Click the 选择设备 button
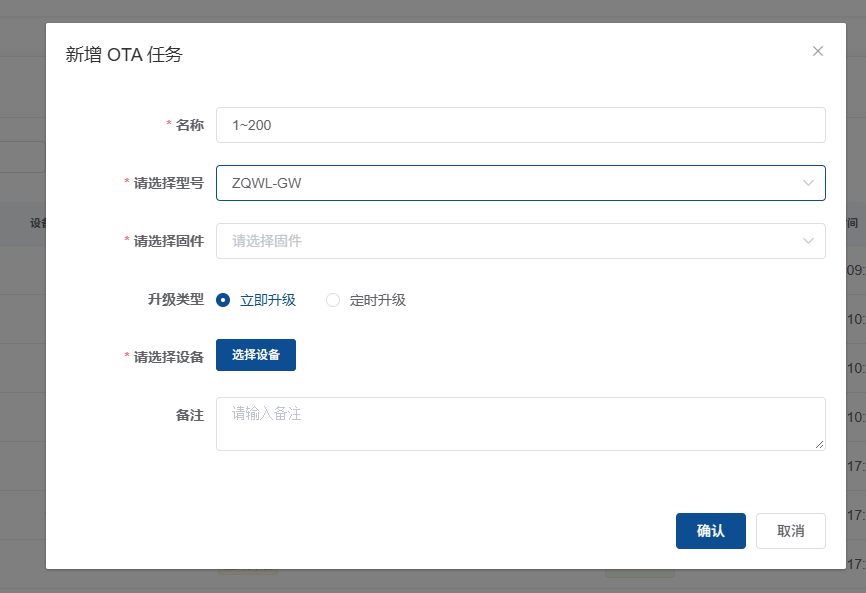The height and width of the screenshot is (593, 866). (x=256, y=355)
